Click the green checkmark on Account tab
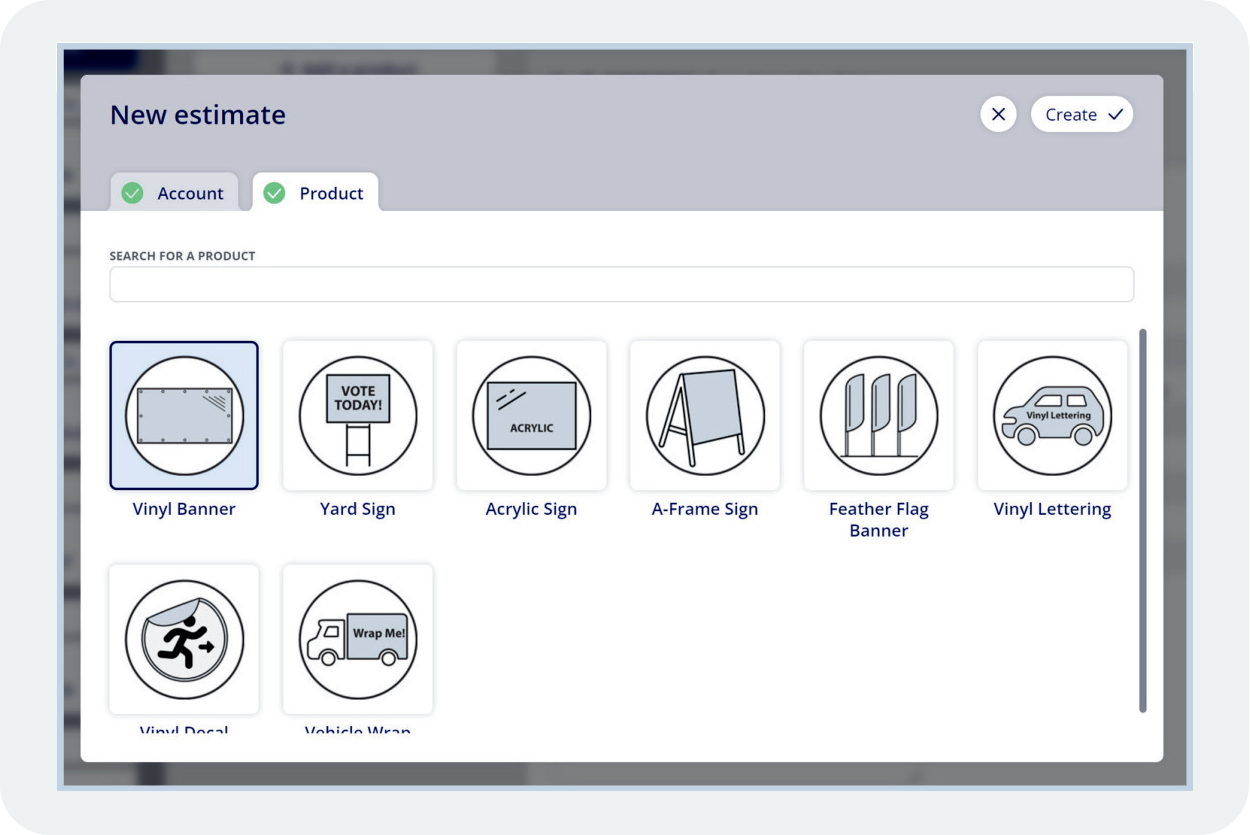Viewport: 1250px width, 835px height. coord(132,193)
